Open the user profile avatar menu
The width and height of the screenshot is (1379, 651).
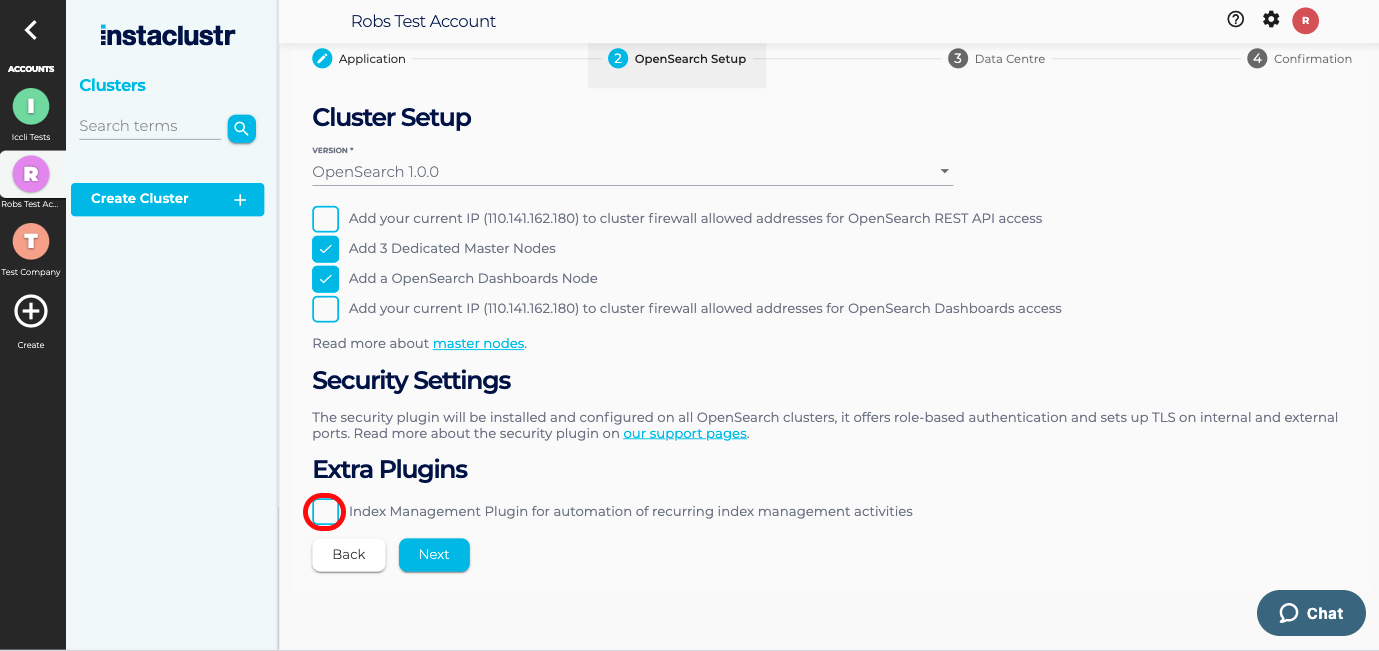[x=1305, y=20]
